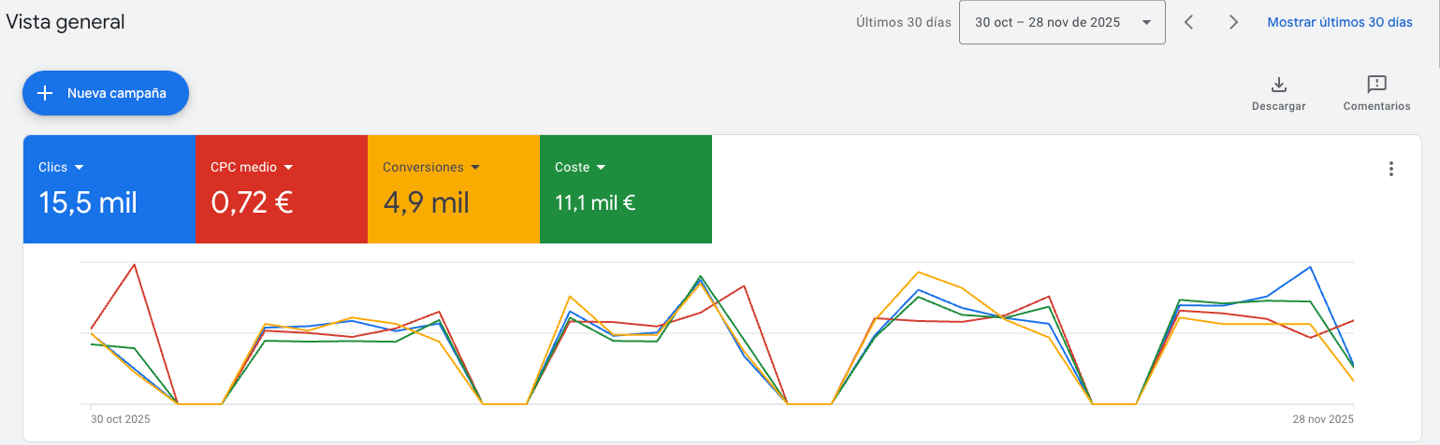Open the Comentarios feedback icon

click(x=1376, y=84)
